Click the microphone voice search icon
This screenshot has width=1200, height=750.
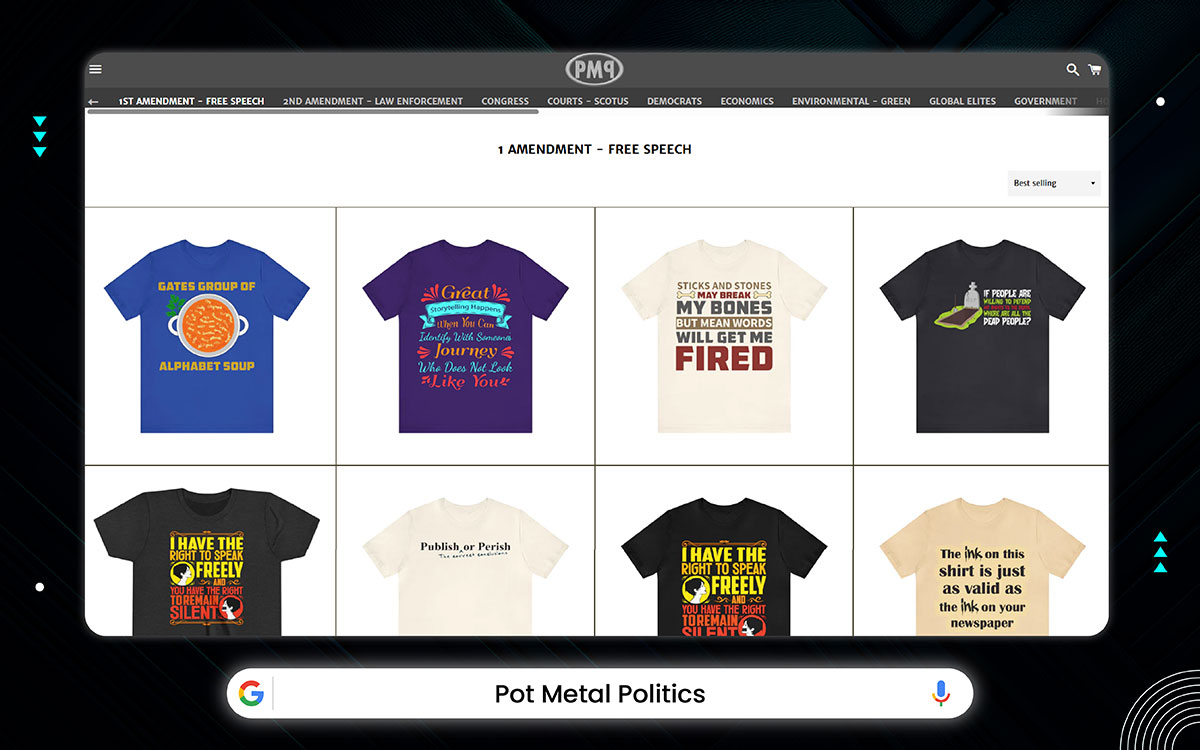[940, 693]
